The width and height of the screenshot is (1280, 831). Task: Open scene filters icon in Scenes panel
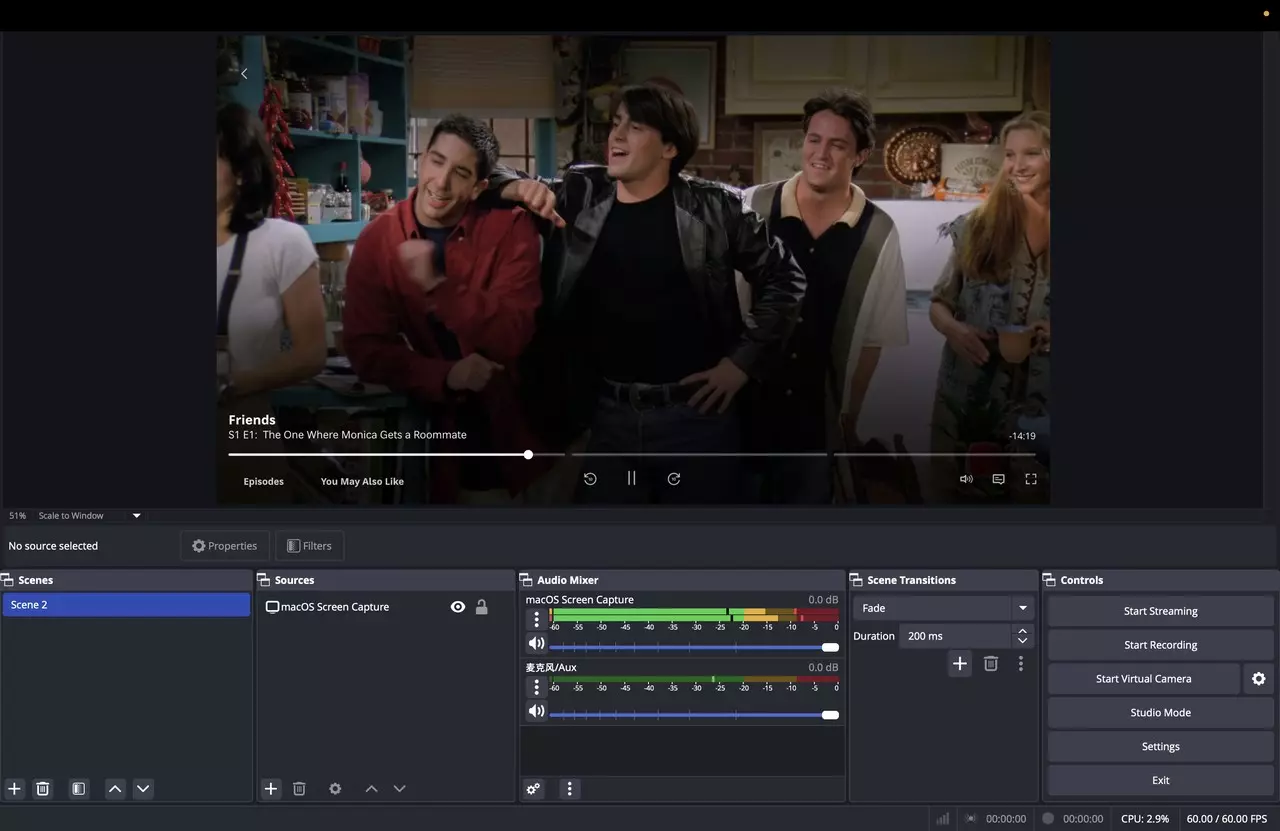tap(79, 789)
